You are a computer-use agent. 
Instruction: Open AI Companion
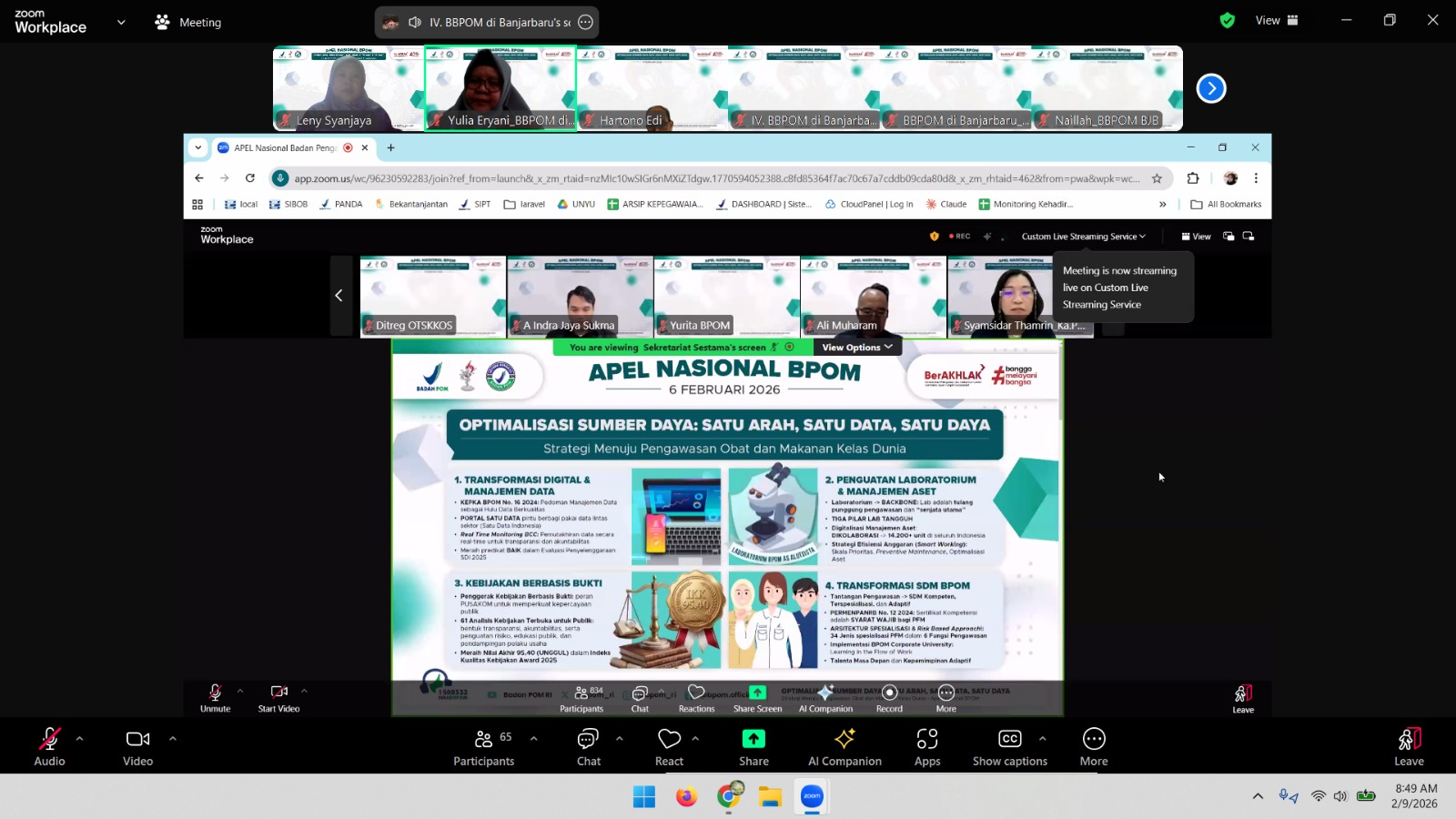[844, 746]
